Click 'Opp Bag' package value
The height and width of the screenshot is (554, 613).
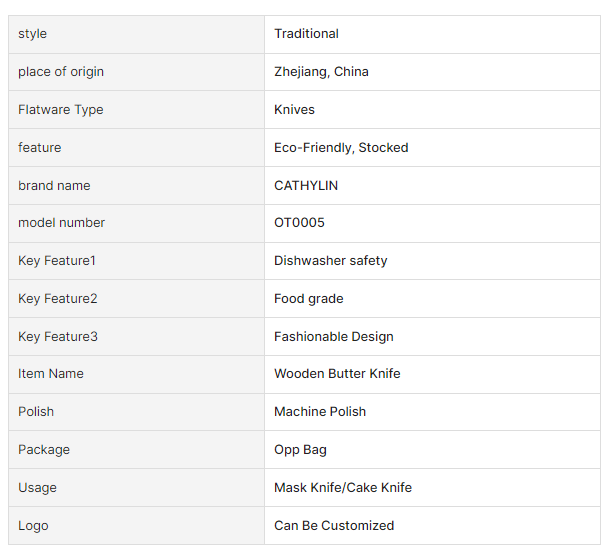[x=300, y=450]
